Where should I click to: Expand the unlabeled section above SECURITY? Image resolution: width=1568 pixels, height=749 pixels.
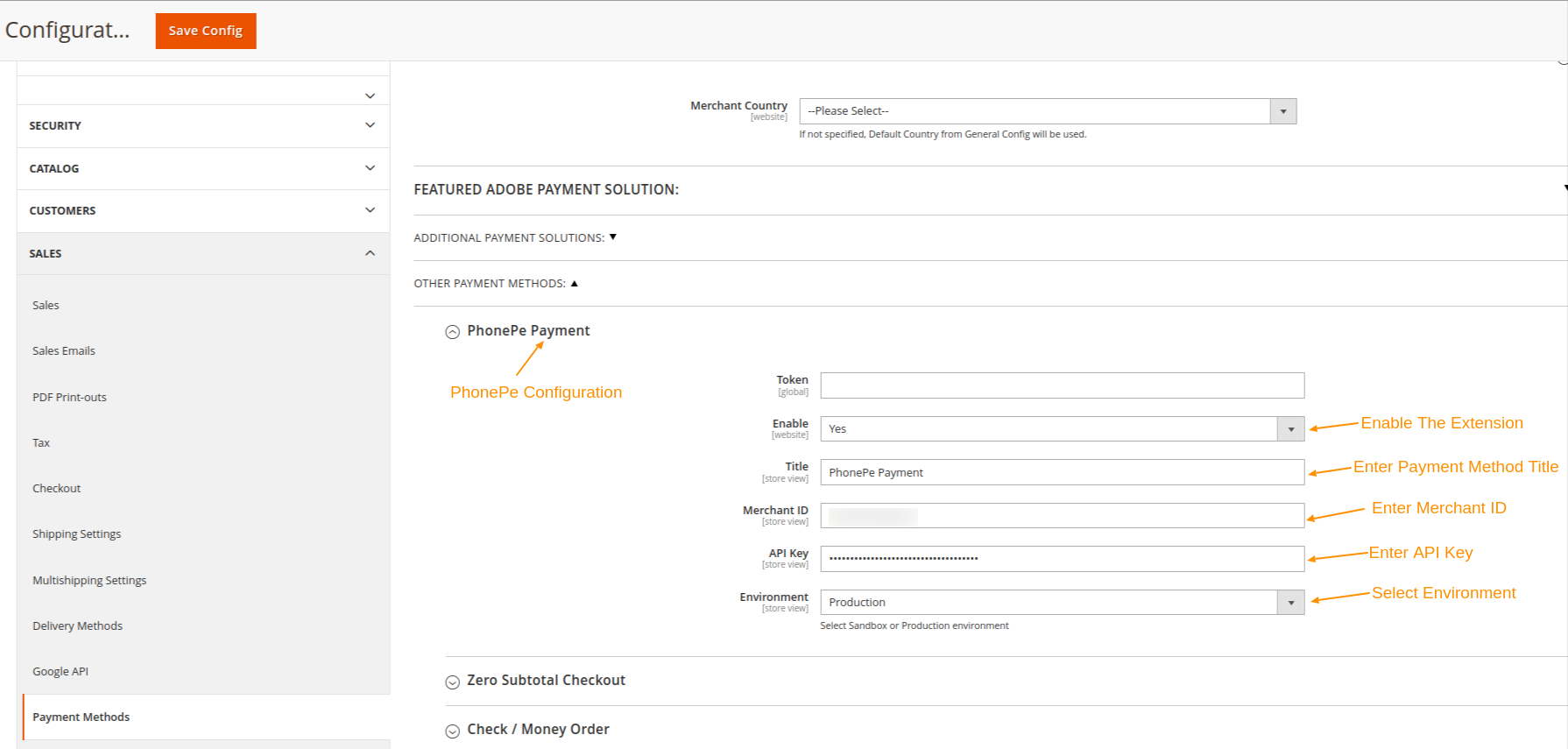(203, 91)
